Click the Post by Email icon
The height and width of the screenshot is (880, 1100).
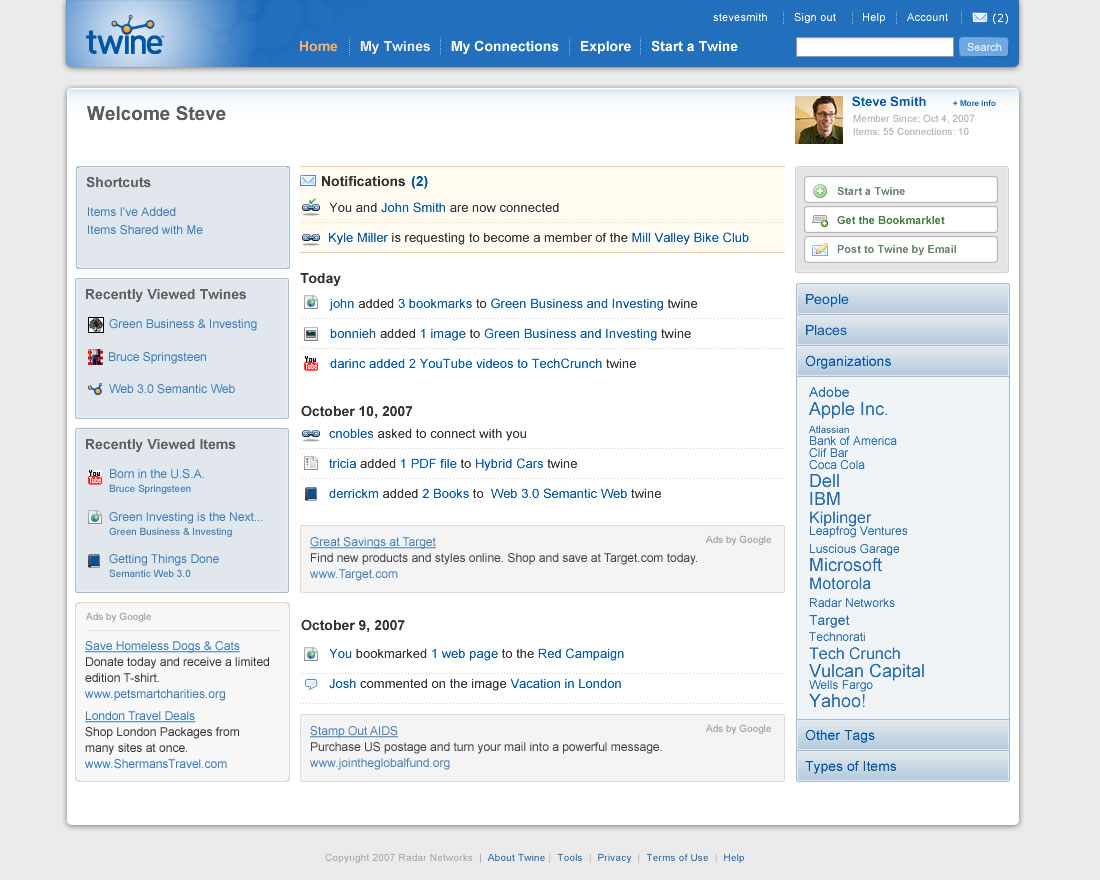(819, 249)
